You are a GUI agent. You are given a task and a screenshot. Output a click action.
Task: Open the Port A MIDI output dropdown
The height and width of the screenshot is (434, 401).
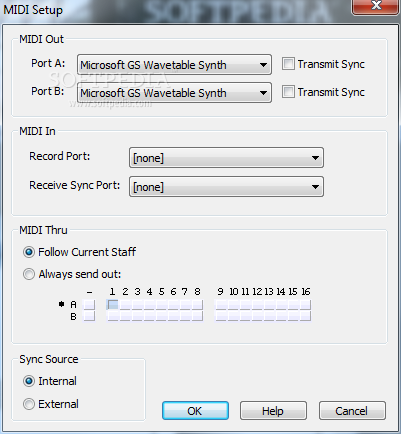174,65
